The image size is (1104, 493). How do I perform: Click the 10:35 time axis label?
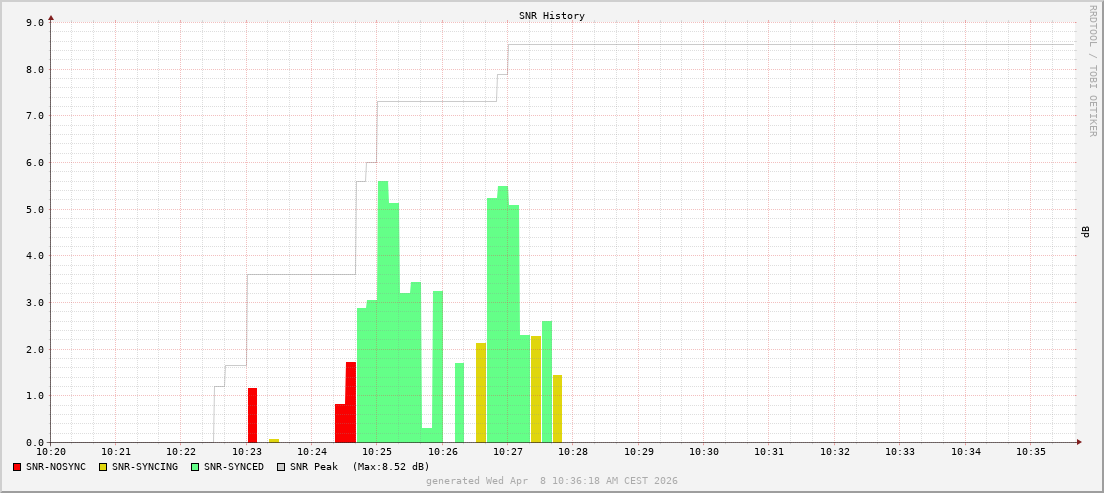tap(1031, 452)
